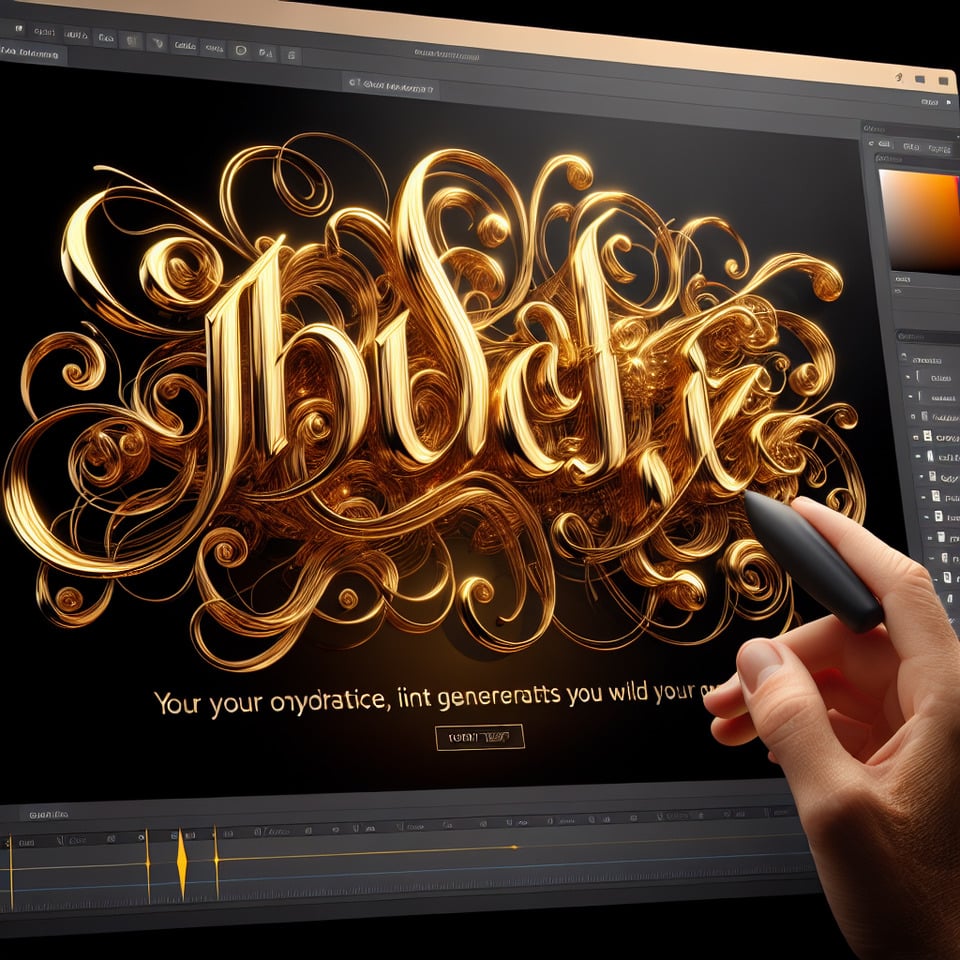Click the small gold keyframe ending the orange curve
This screenshot has width=960, height=960.
pos(514,847)
